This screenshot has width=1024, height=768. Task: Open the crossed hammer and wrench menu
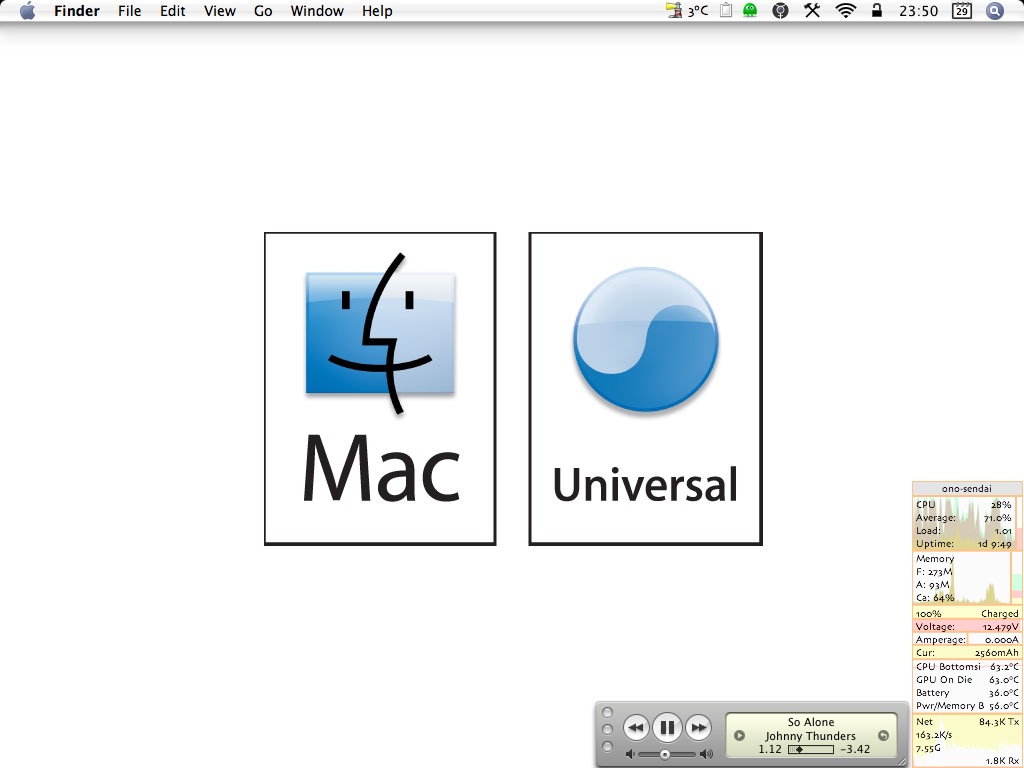[812, 10]
